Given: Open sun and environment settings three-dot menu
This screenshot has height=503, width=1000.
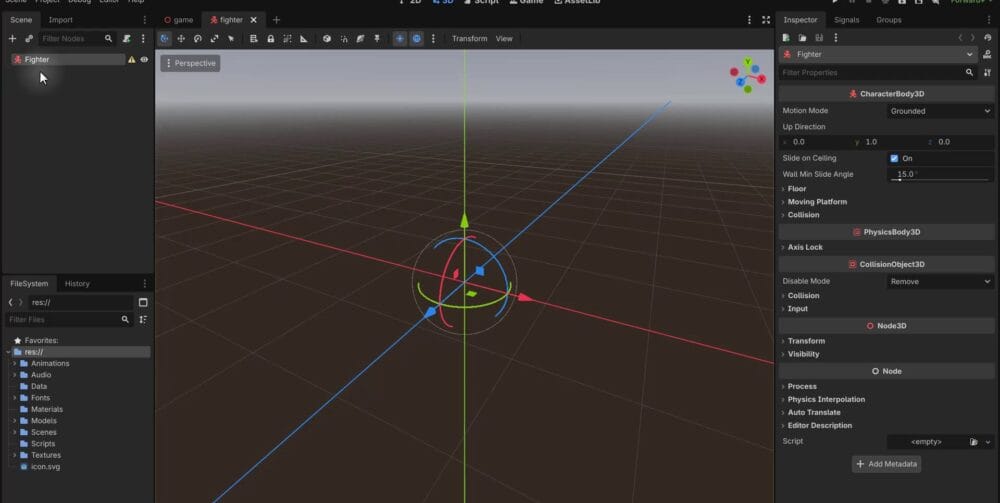Looking at the screenshot, I should pos(433,39).
